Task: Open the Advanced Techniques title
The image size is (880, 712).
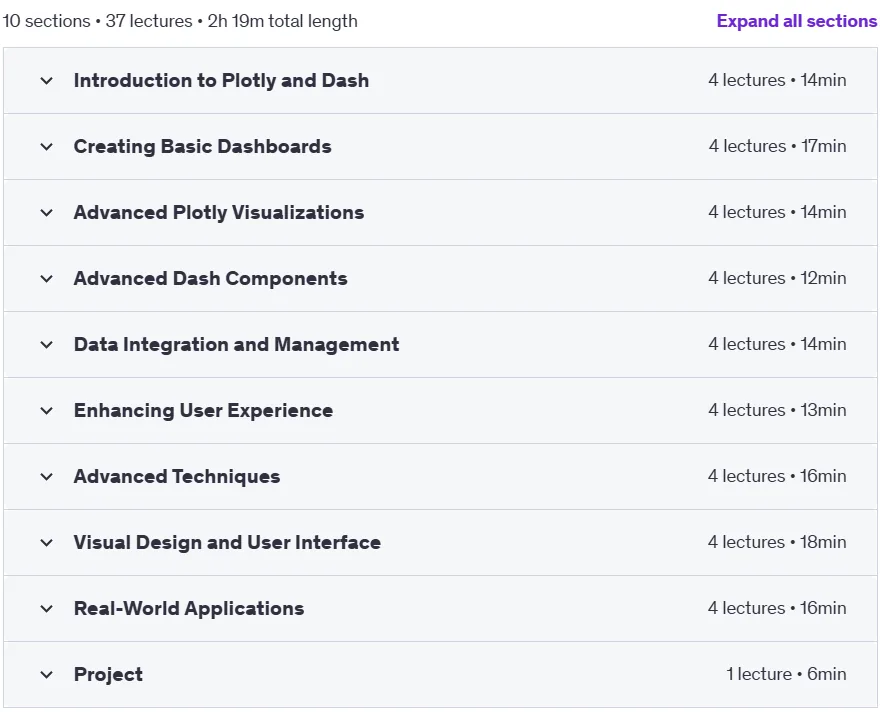Action: (x=177, y=476)
